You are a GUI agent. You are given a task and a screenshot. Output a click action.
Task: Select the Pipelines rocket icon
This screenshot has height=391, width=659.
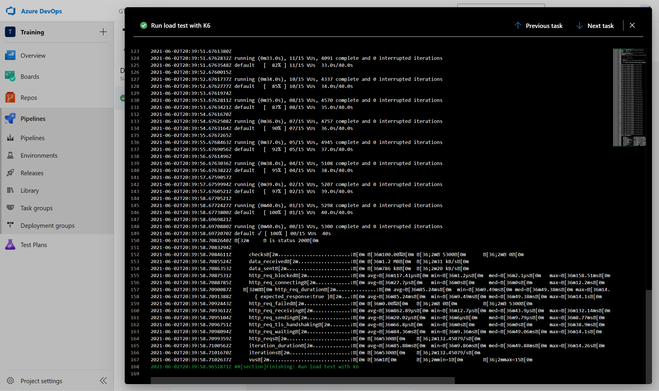[x=10, y=118]
